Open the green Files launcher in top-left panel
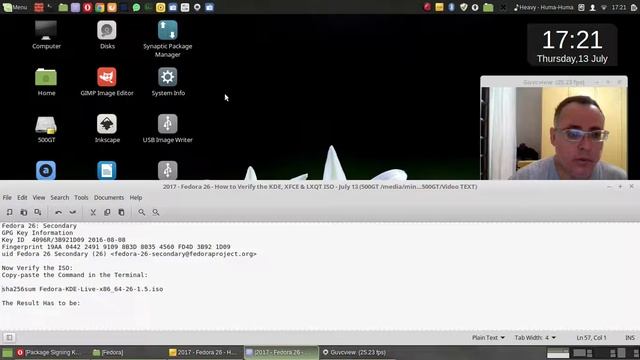640x360 pixels. click(x=63, y=7)
